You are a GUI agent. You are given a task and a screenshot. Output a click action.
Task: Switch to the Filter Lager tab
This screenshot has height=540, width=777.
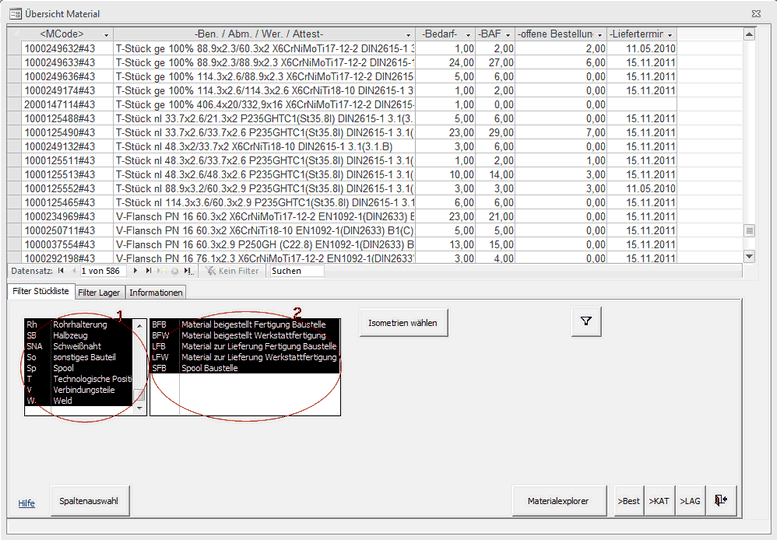(100, 292)
